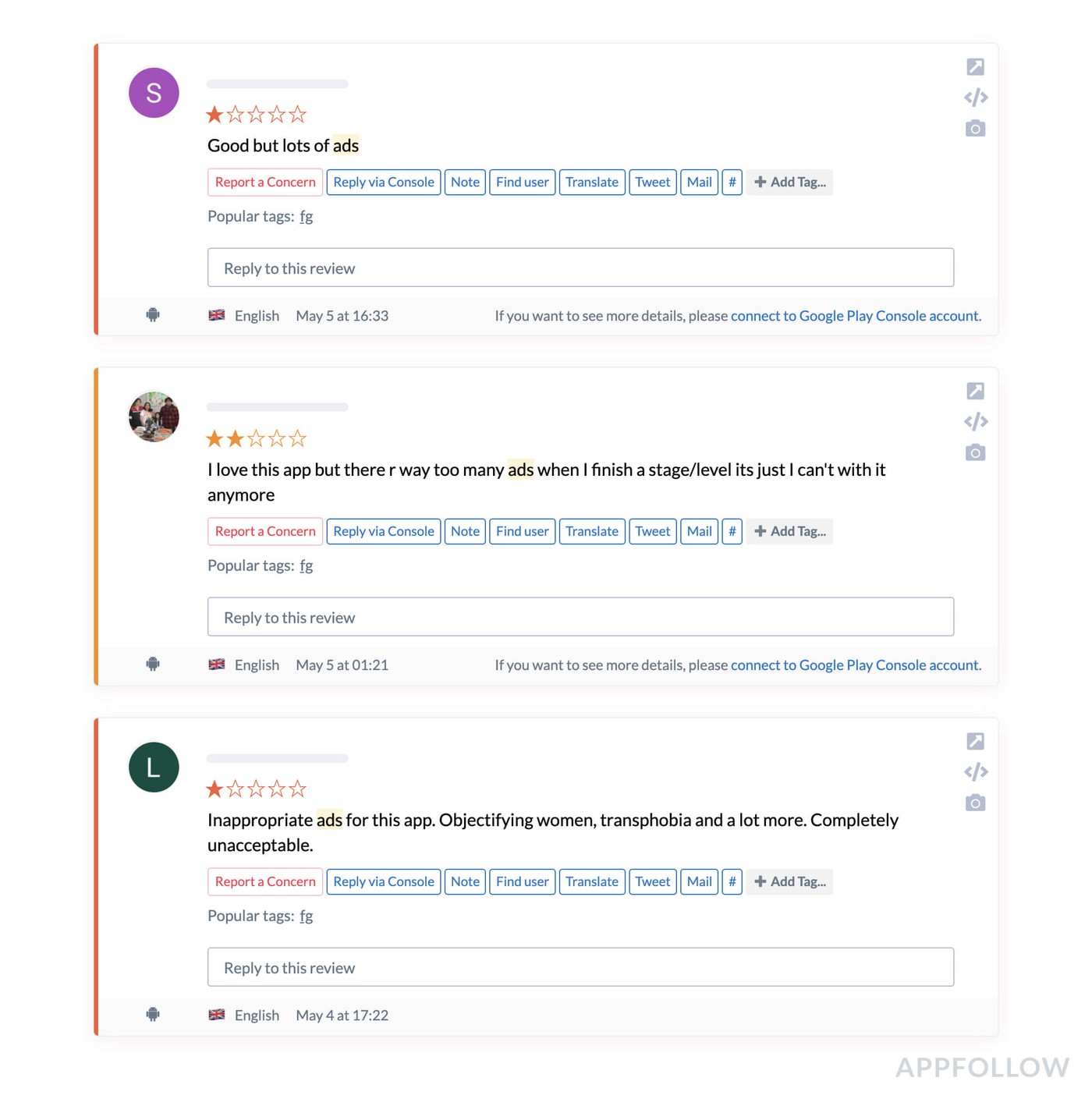Click embed code icon on the two-star review
This screenshot has height=1099, width=1092.
[x=975, y=422]
